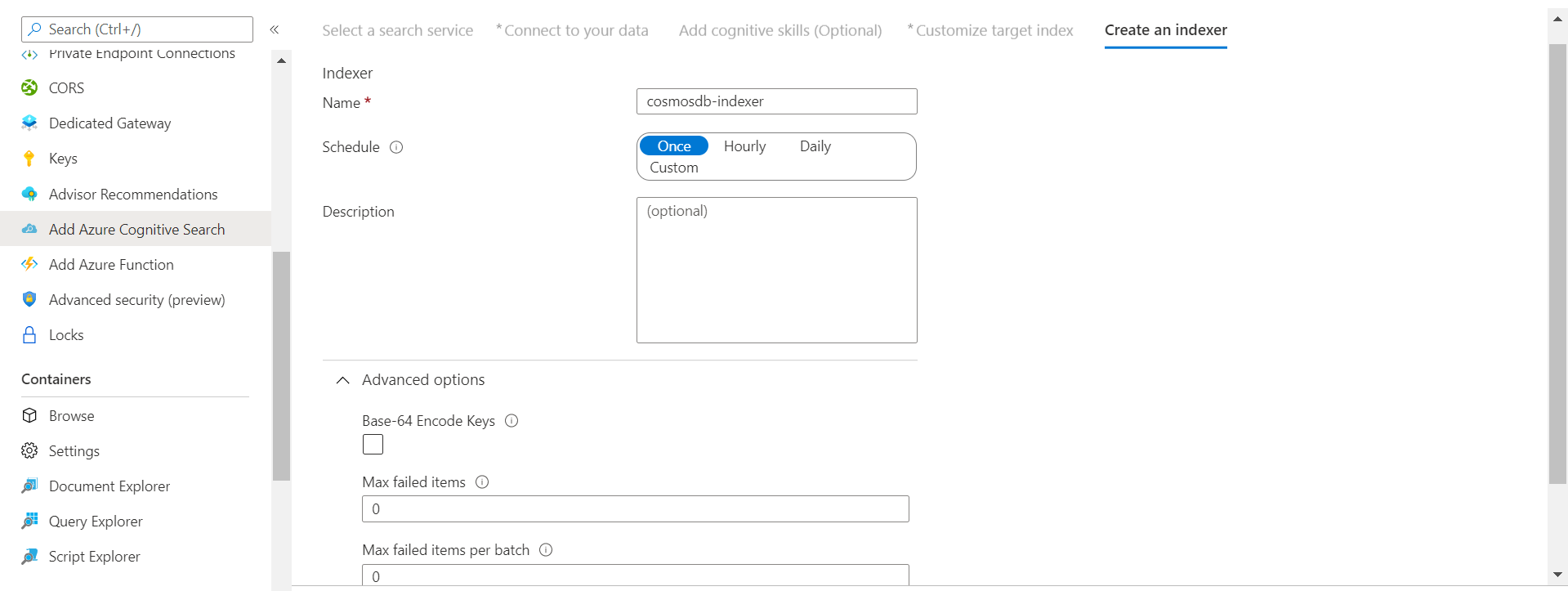Switch to Customize target index tab
The image size is (1568, 591).
pos(994,30)
